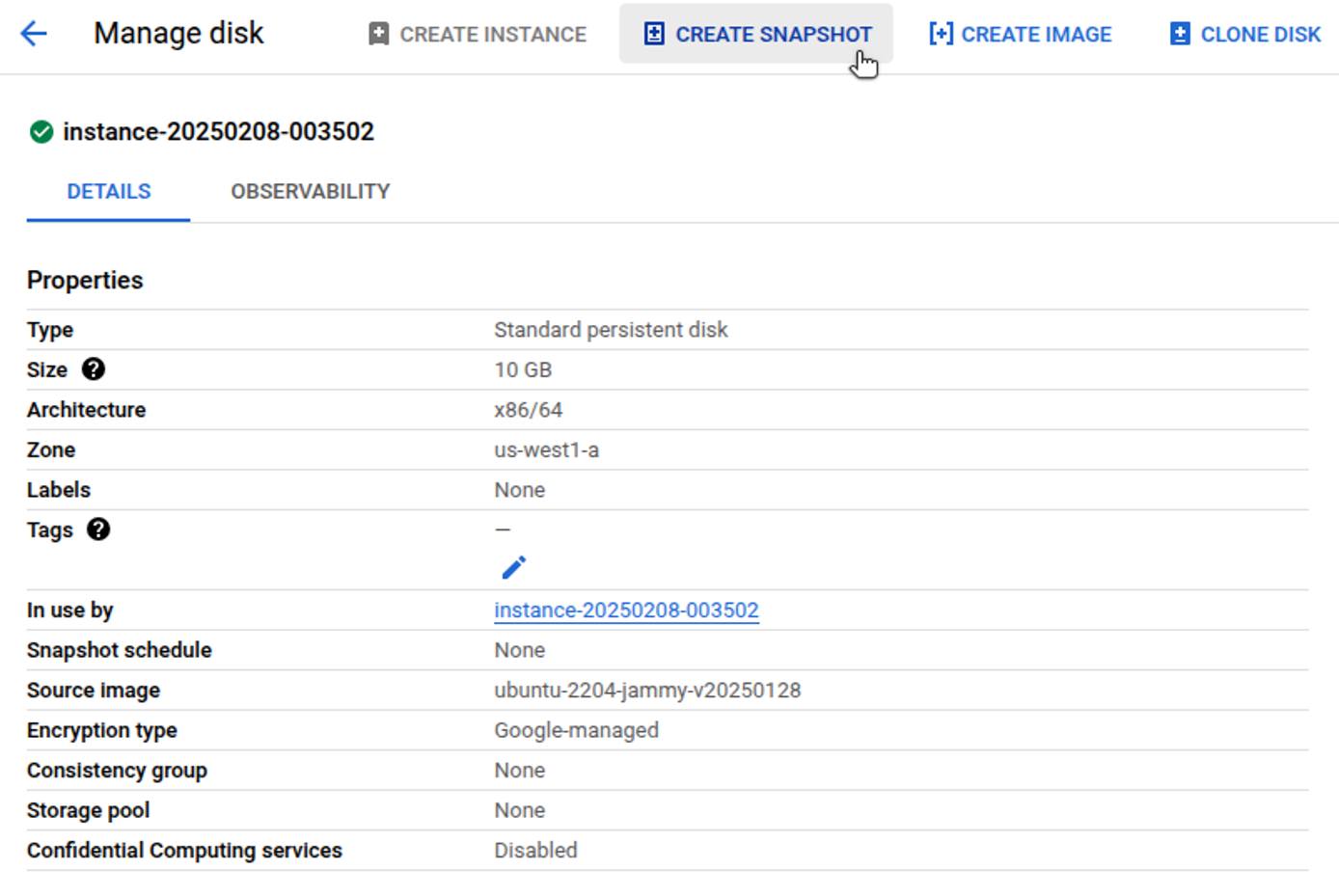Click the Tags property label
Screen dimensions: 1339x896
click(50, 530)
